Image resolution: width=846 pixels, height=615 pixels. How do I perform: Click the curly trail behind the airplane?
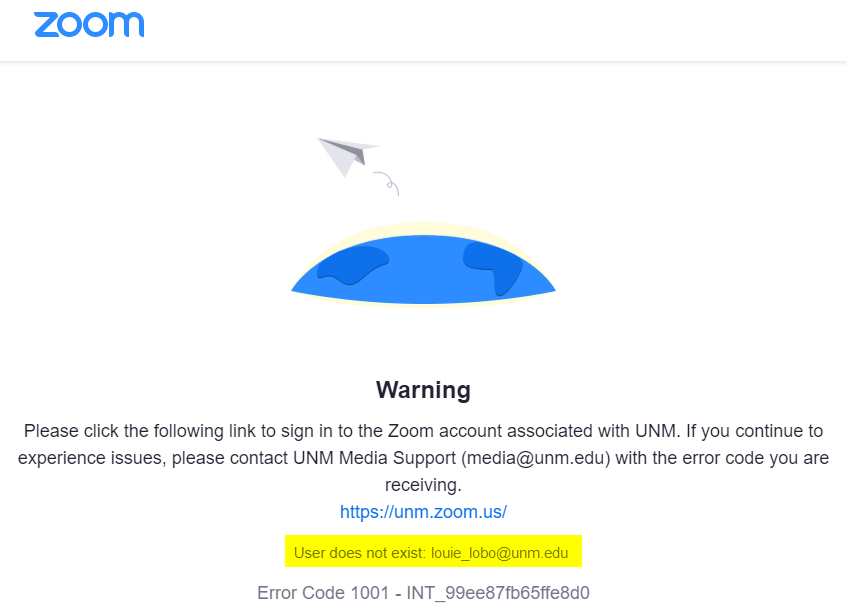pyautogui.click(x=388, y=182)
